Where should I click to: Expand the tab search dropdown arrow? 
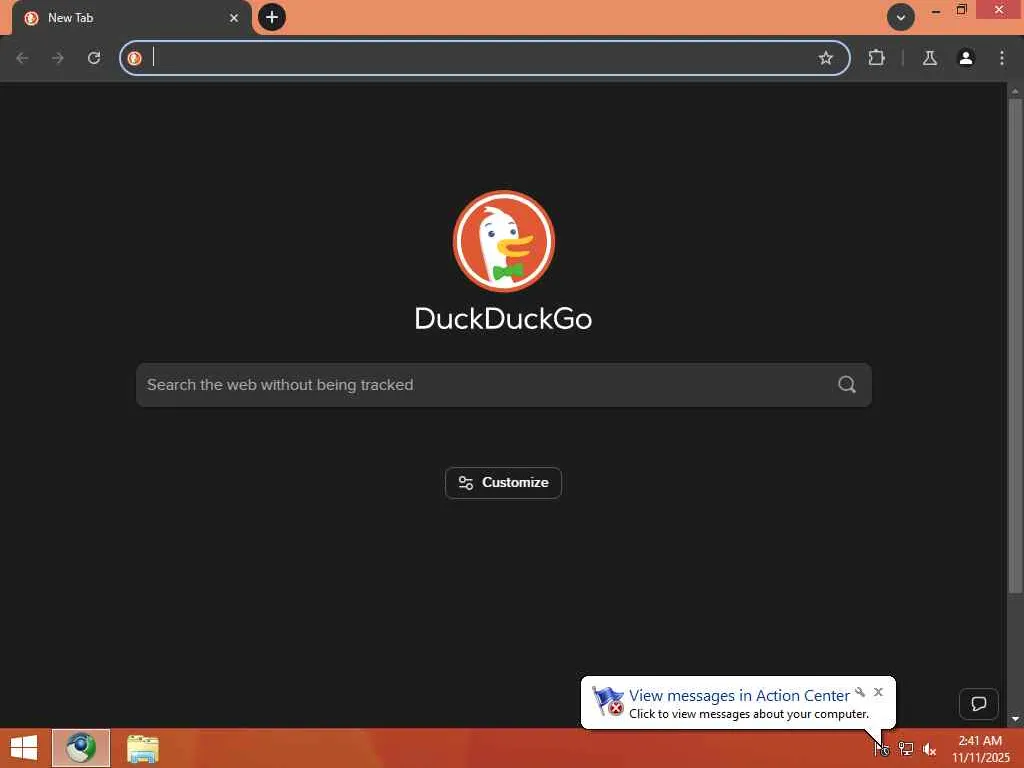click(901, 18)
